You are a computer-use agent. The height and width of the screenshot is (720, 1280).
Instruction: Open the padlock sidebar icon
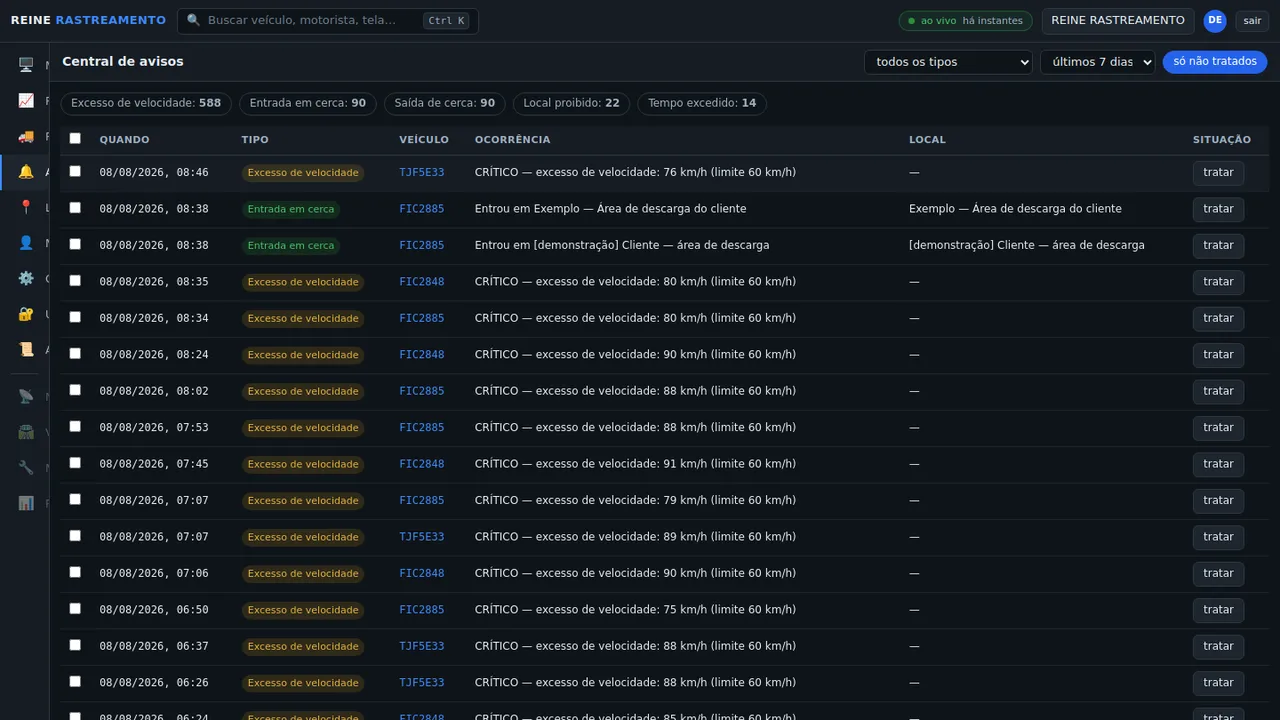(x=26, y=314)
